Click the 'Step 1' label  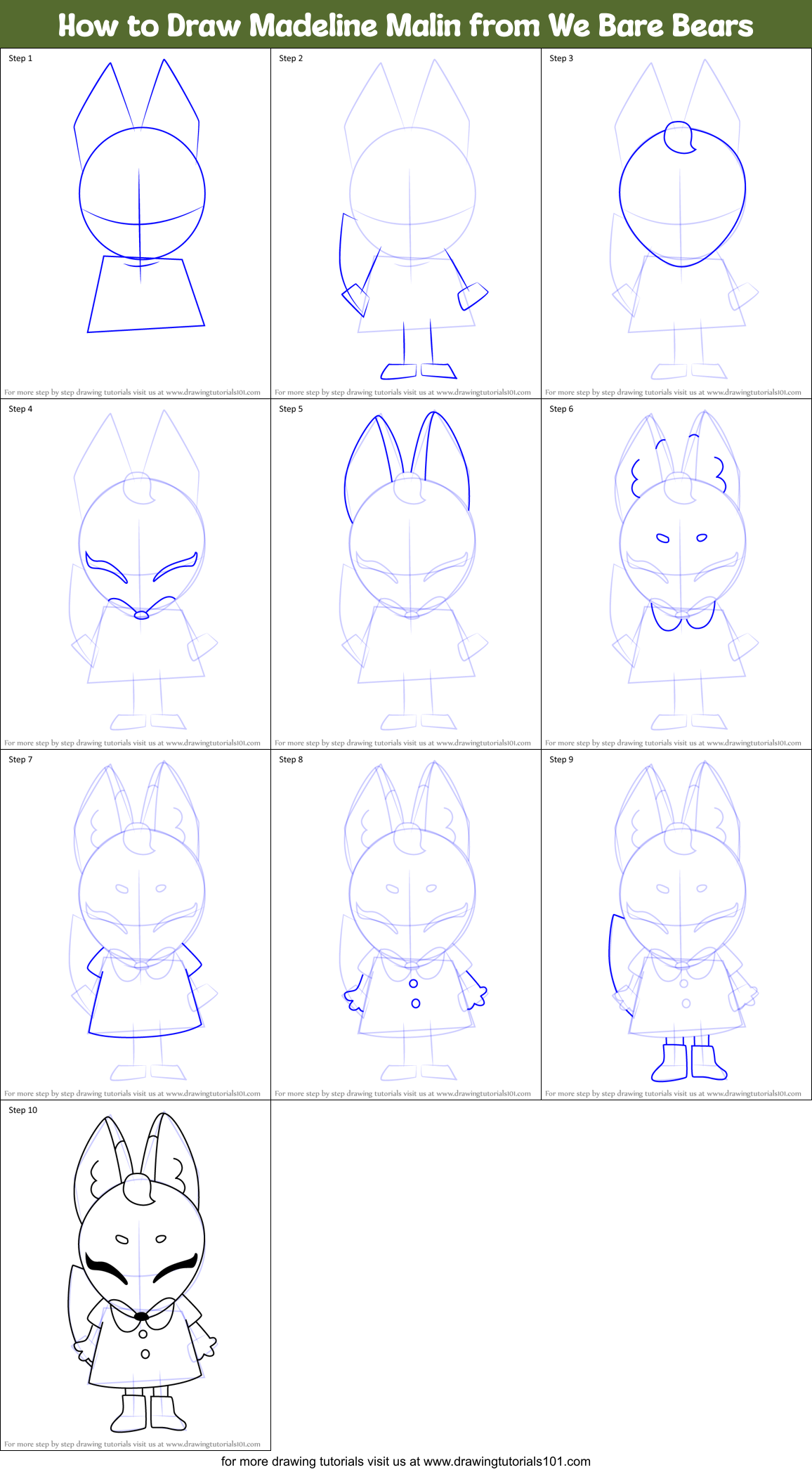pyautogui.click(x=20, y=58)
